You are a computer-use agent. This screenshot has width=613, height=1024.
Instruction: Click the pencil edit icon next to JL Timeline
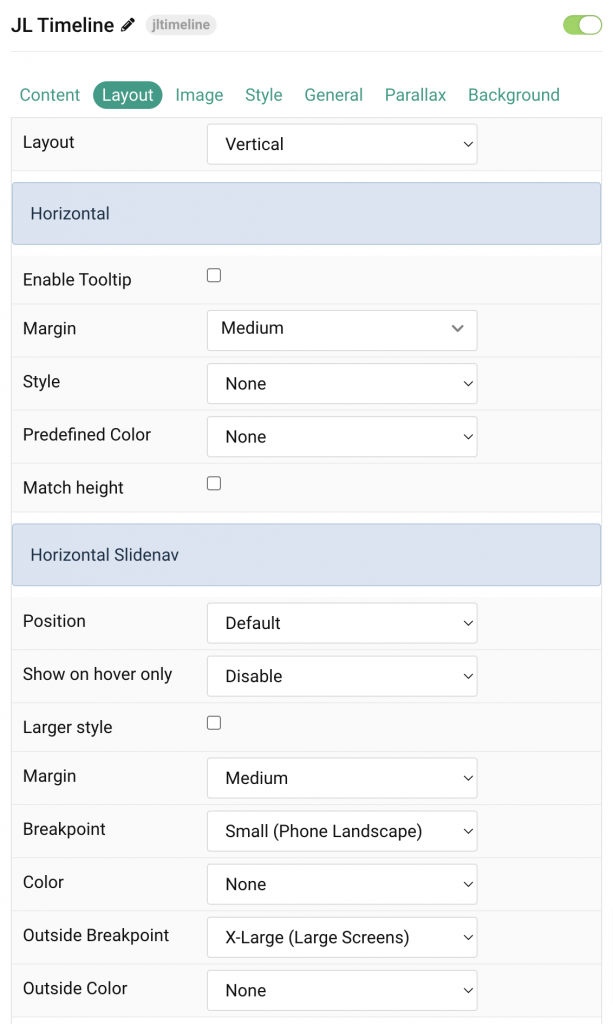(125, 24)
